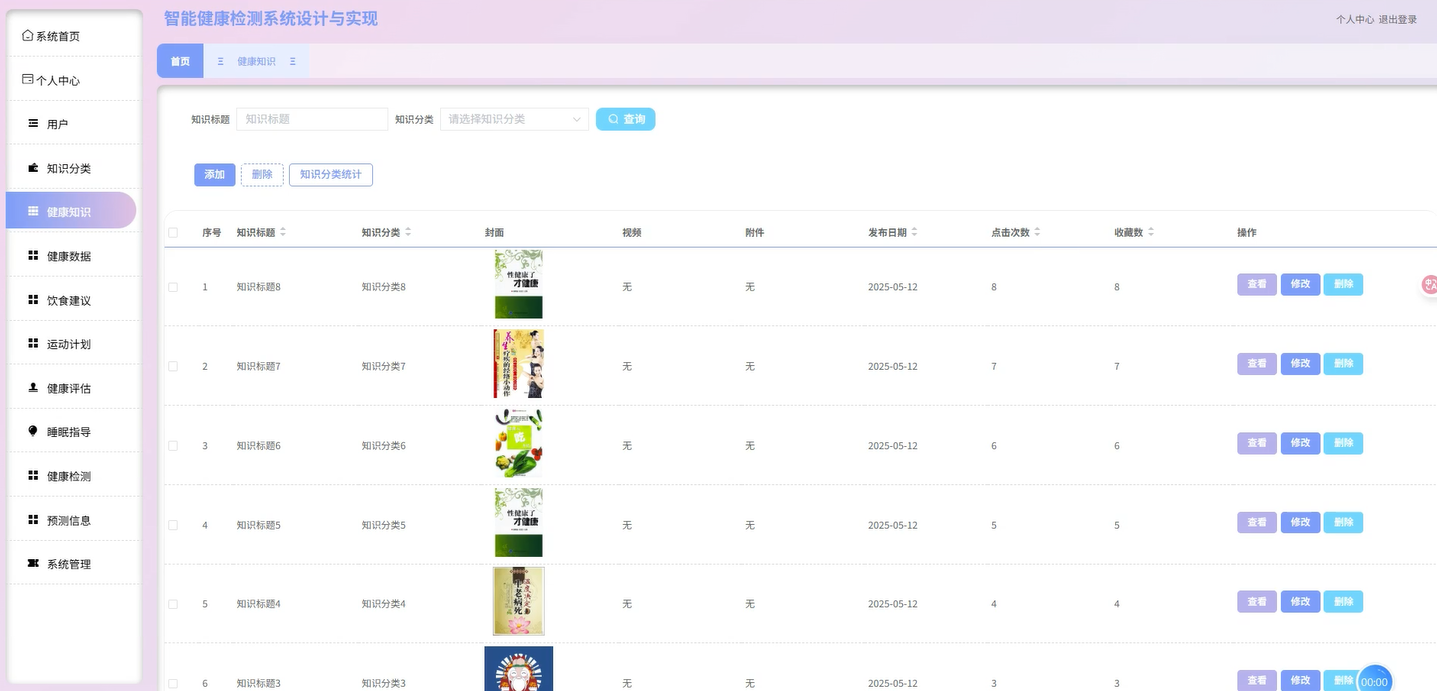This screenshot has height=691, width=1437.
Task: Check the checkbox for 知识标题6 row
Action: pos(172,443)
